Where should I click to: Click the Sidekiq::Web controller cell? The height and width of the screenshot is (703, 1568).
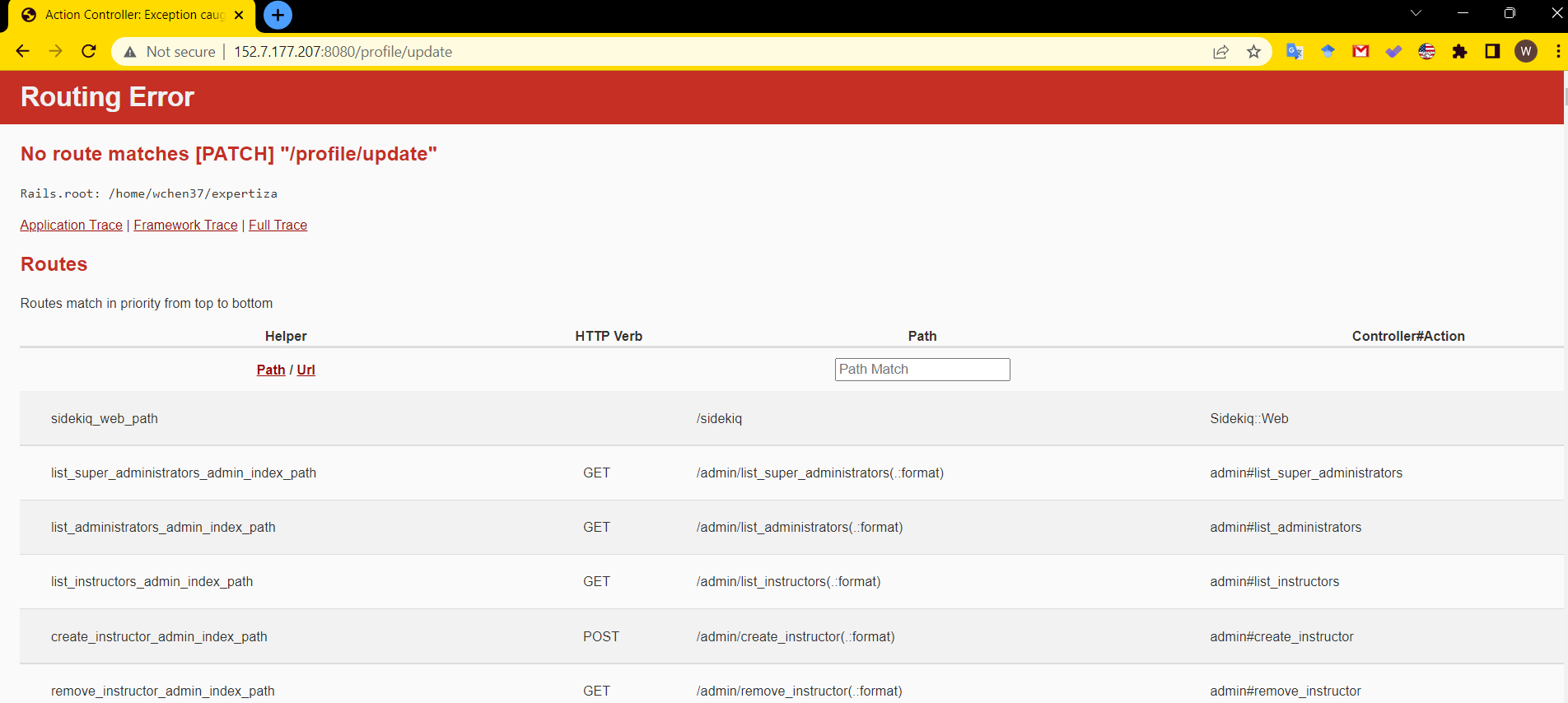click(x=1249, y=418)
